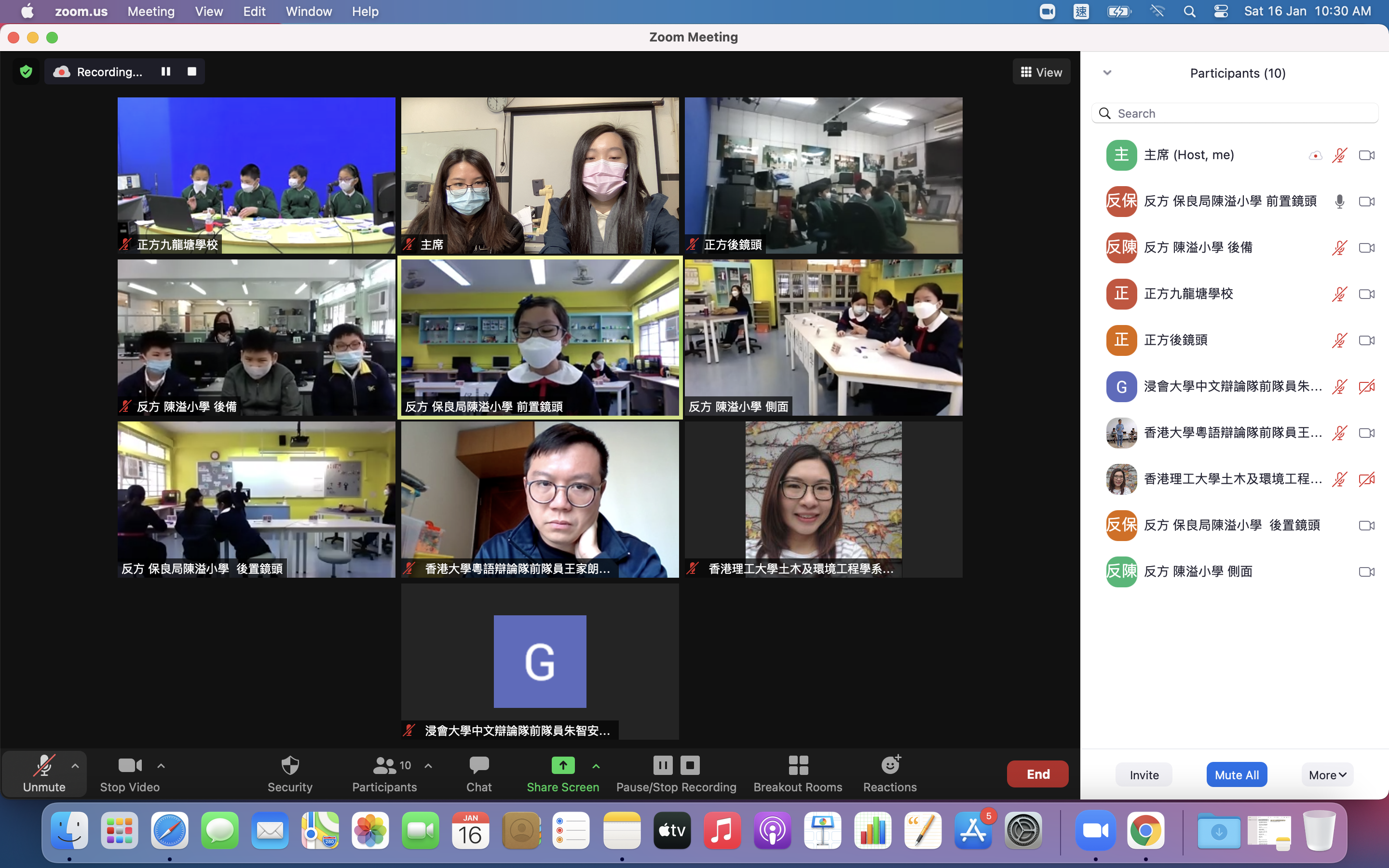Click video icon for 反方 陳溢小學 側面

[x=1367, y=572]
